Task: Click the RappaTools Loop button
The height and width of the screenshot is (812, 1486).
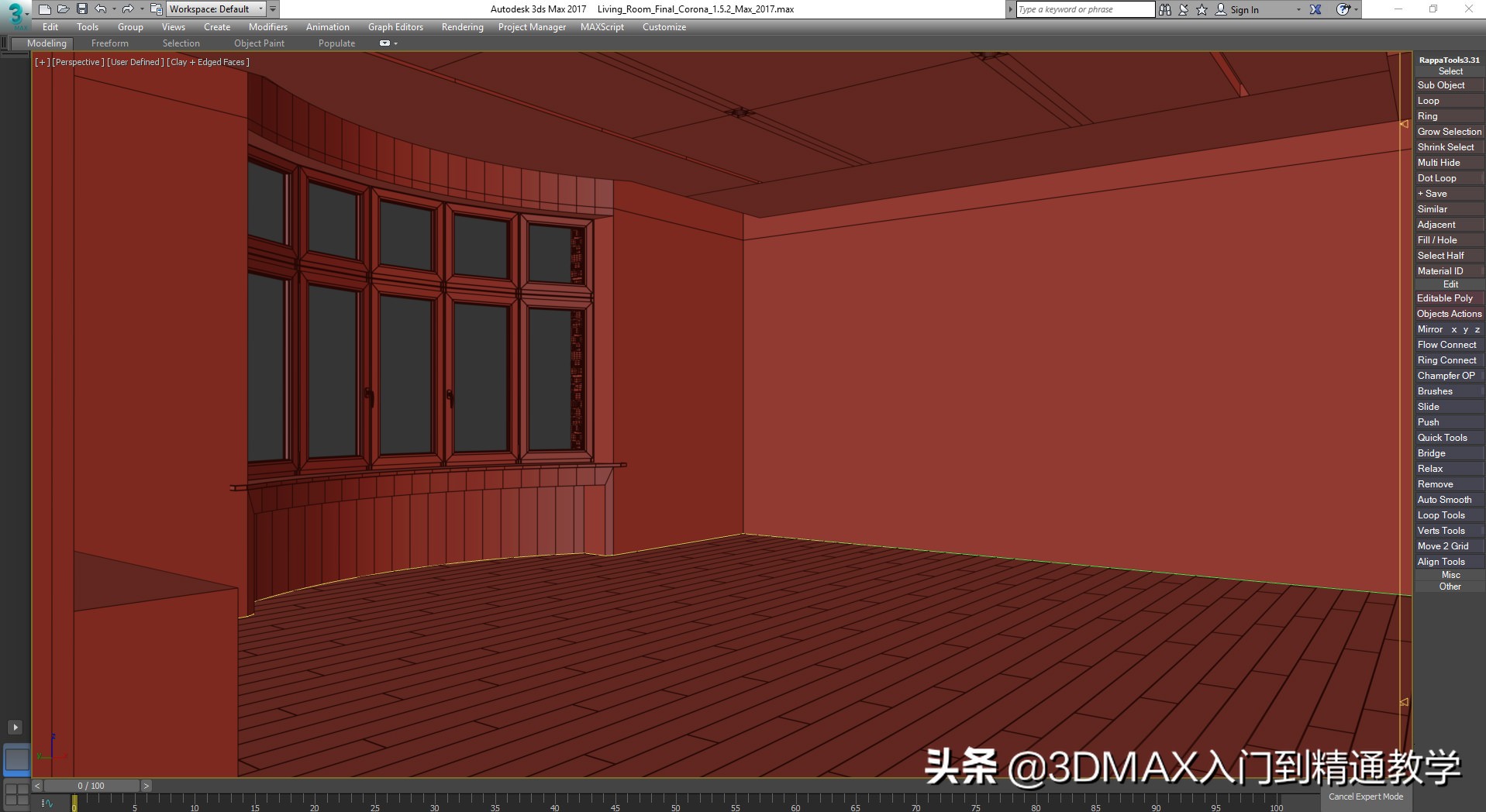Action: point(1450,101)
